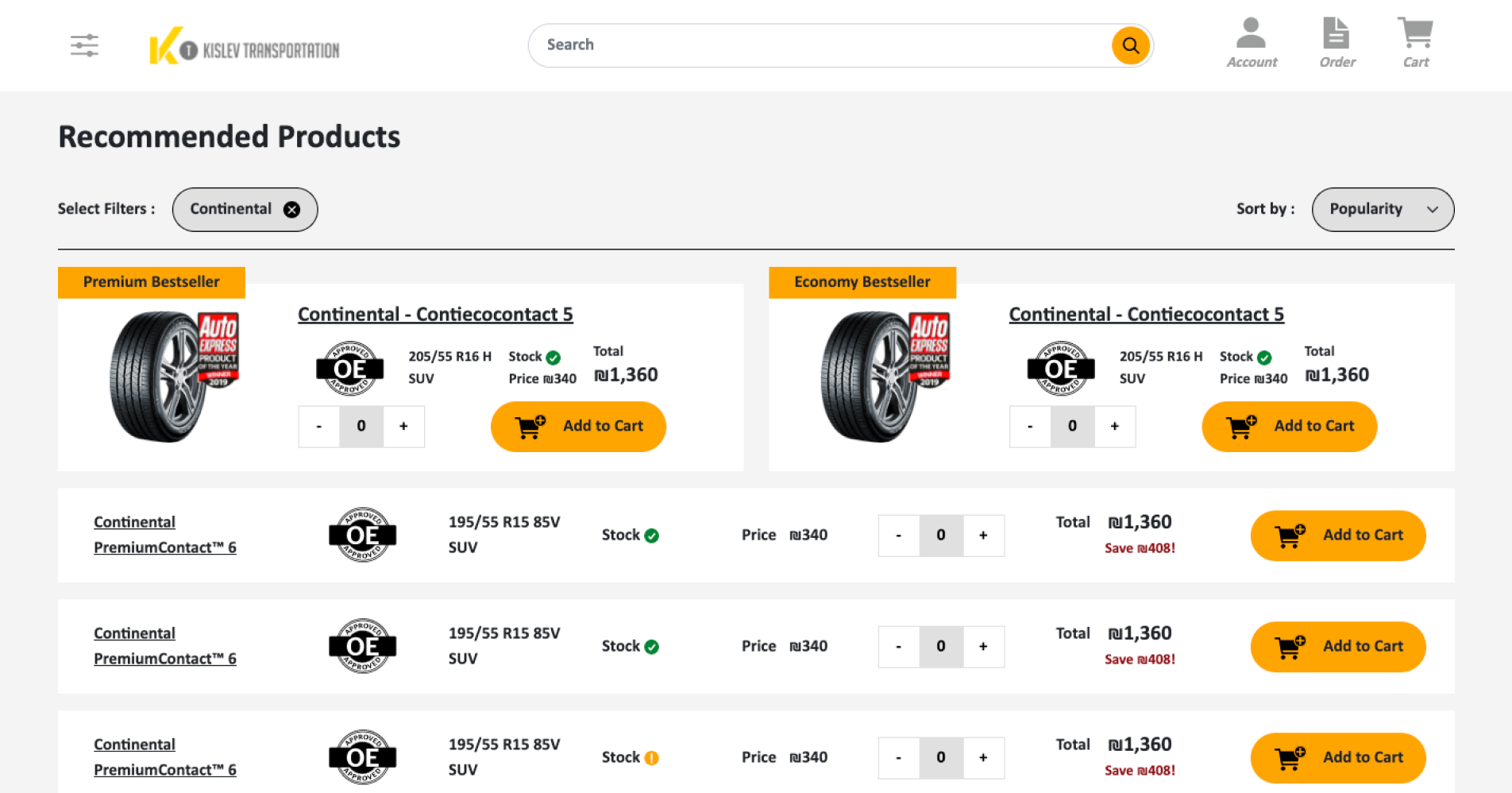Screen dimensions: 1512x793
Task: Open the filter settings sliders icon
Action: tap(84, 45)
